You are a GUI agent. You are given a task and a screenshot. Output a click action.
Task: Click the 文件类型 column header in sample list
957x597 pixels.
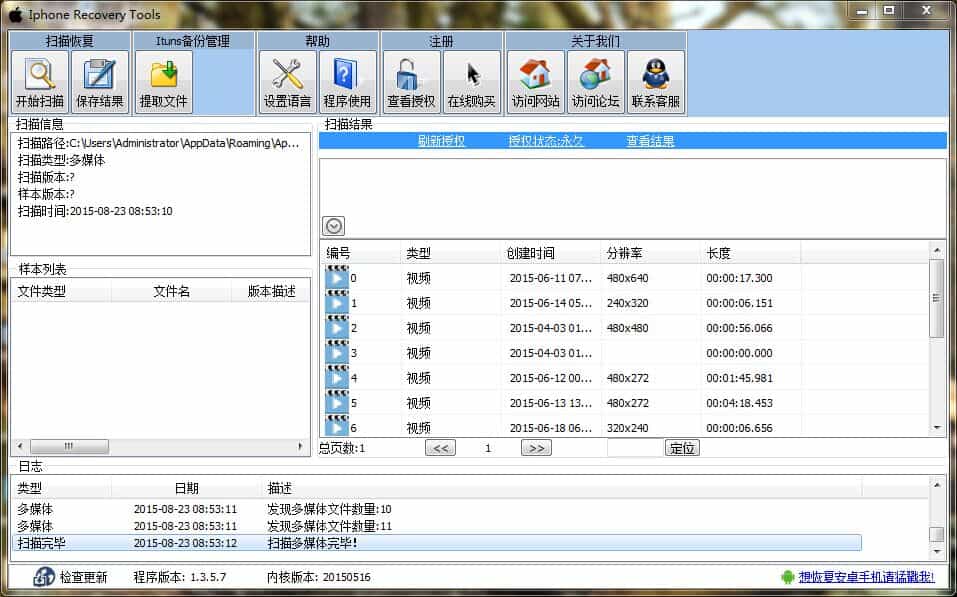tap(61, 291)
